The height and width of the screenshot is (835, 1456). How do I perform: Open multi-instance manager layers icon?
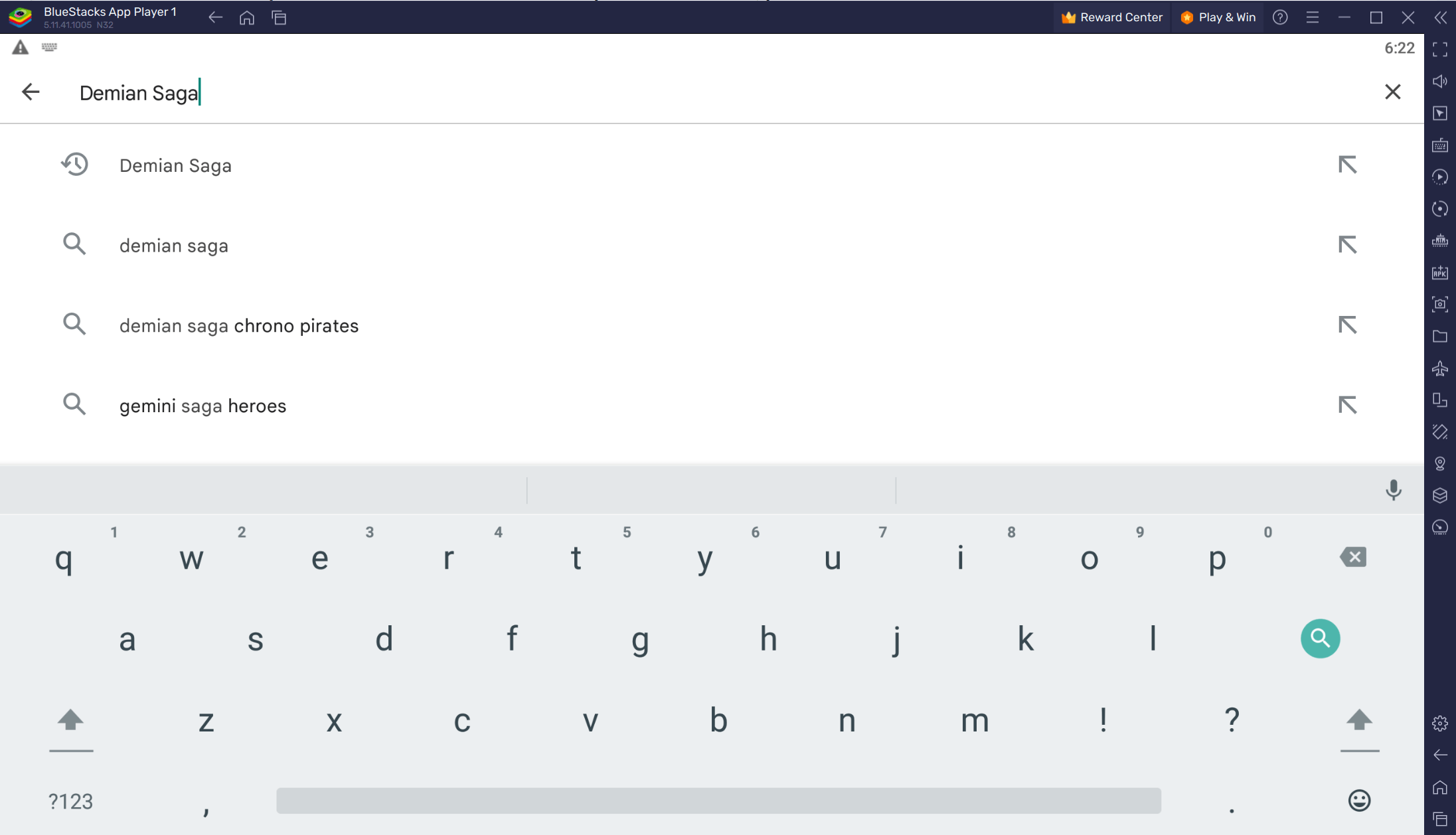(1439, 495)
